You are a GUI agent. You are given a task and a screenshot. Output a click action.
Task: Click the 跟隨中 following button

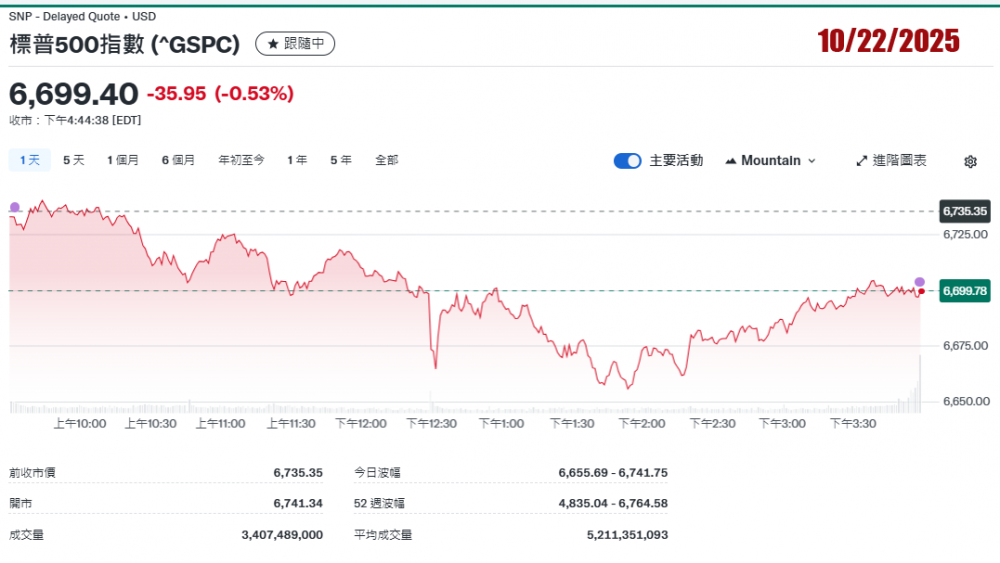click(x=295, y=44)
